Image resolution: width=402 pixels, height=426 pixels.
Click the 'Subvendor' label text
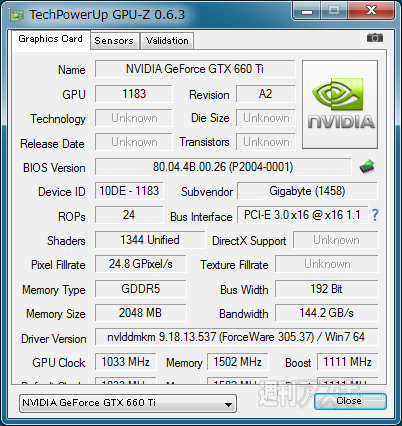[207, 192]
